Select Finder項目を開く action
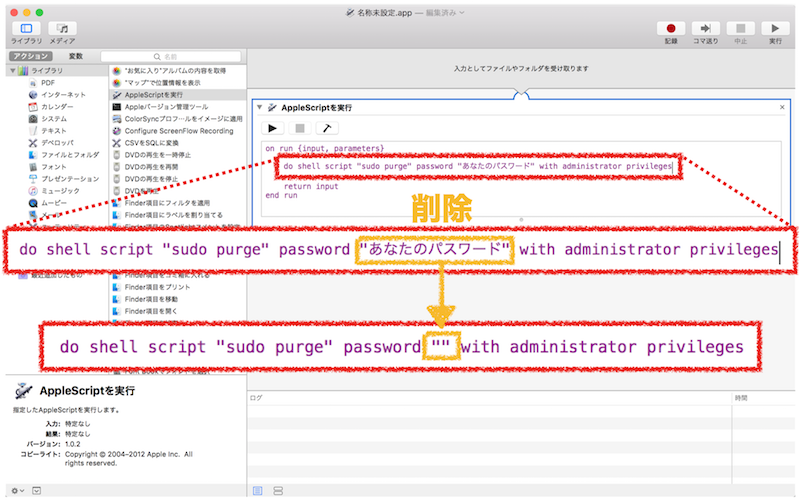 151,311
